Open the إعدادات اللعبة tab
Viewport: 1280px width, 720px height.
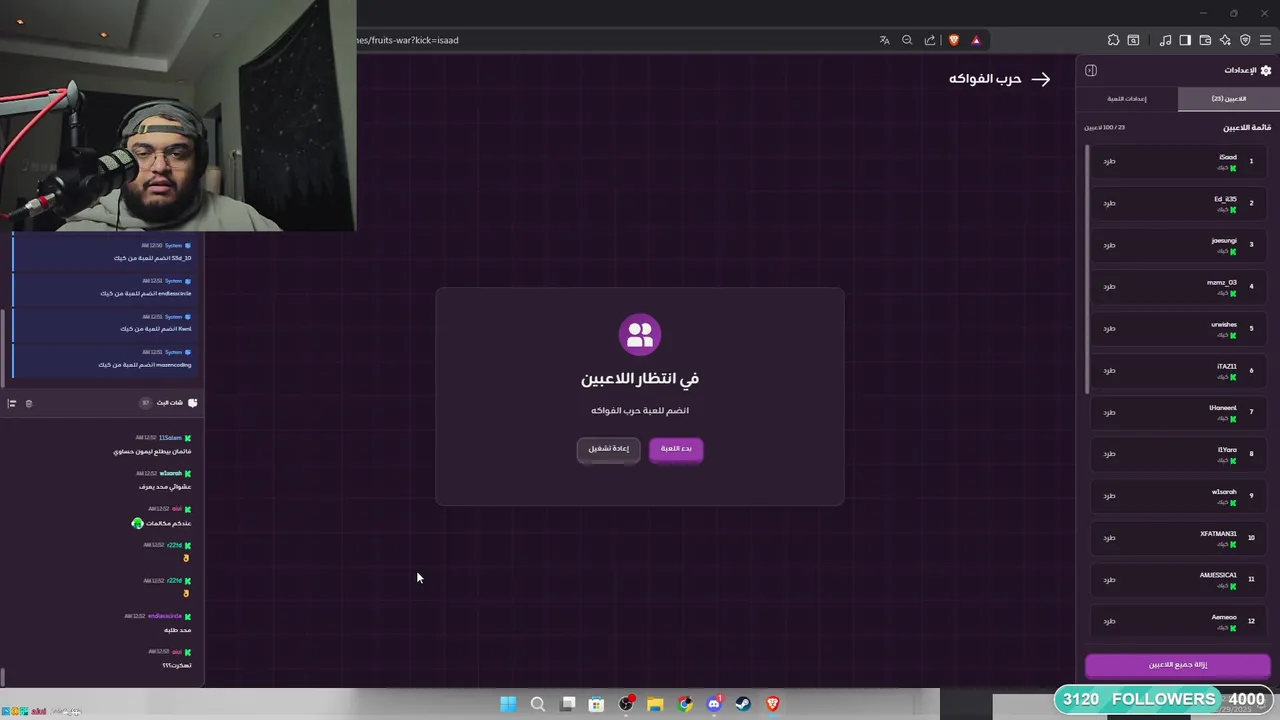[x=1127, y=99]
